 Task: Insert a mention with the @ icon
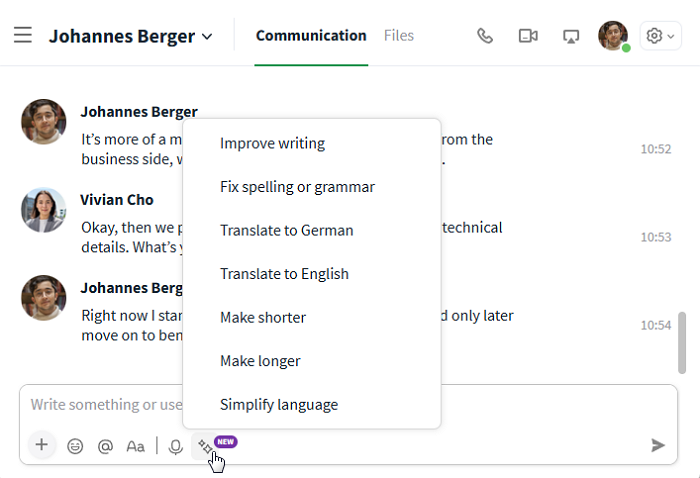(x=105, y=446)
